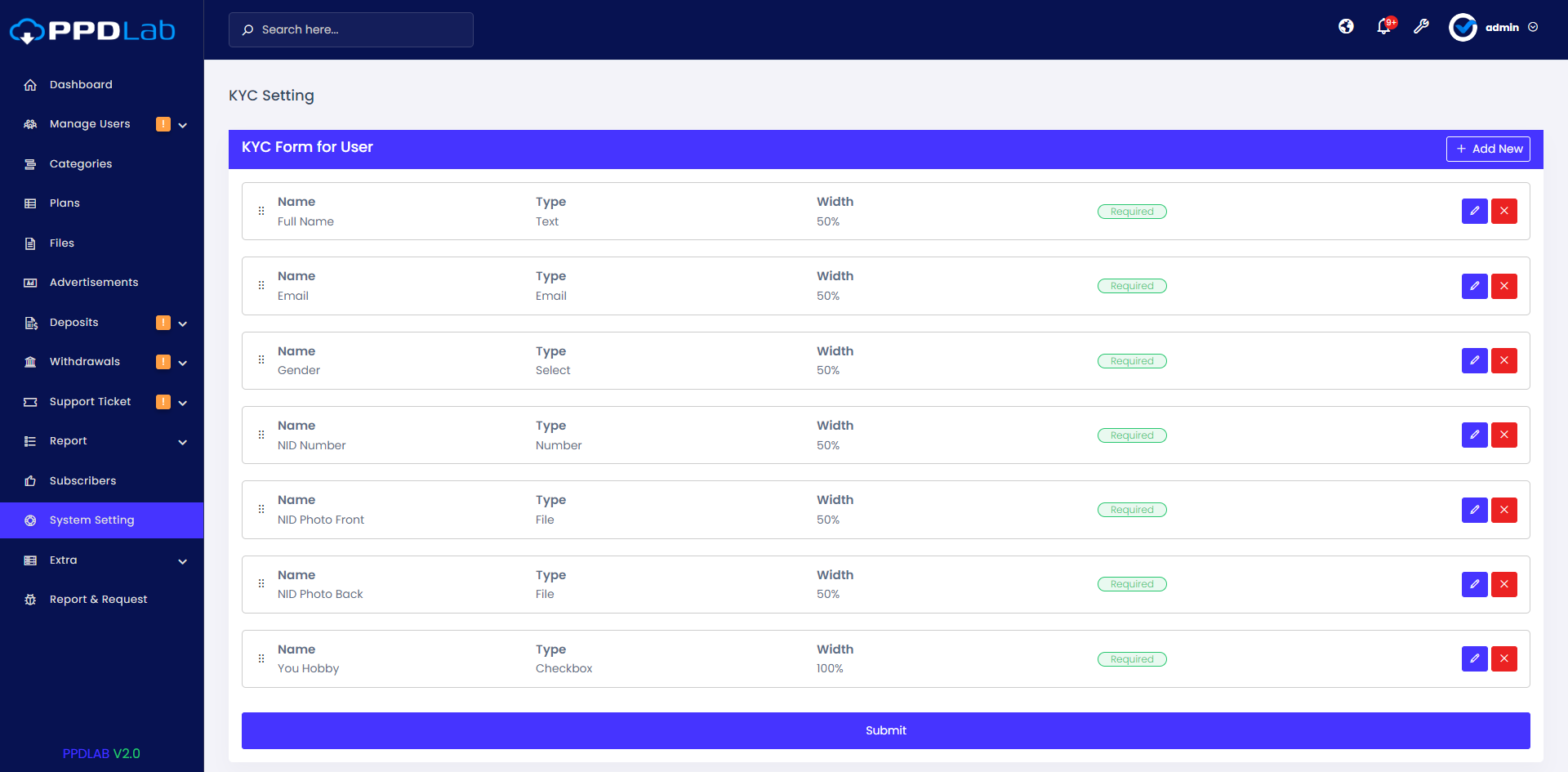1568x772 pixels.
Task: Click the Report chevron arrow
Action: pyautogui.click(x=183, y=442)
